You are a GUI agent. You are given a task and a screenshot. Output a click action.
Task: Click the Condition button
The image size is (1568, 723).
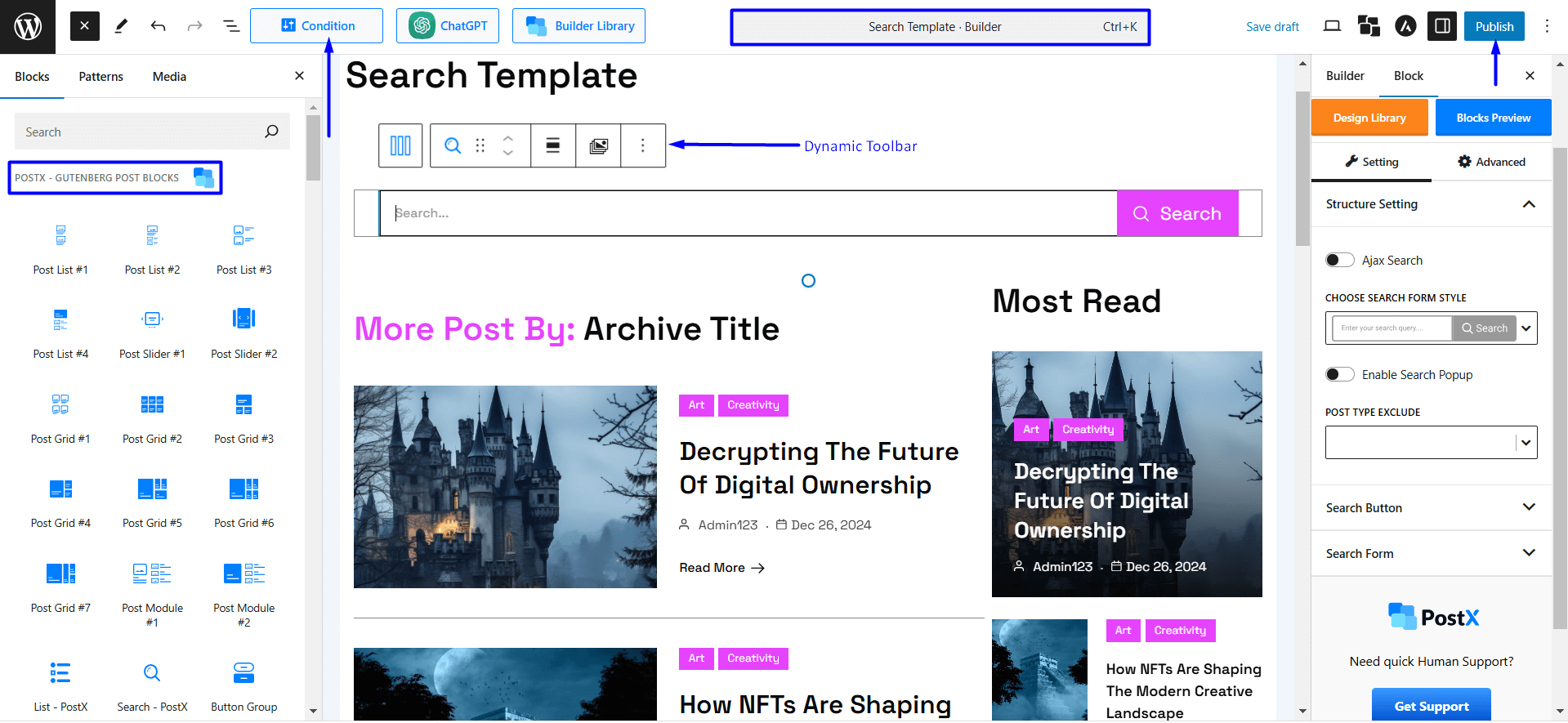click(316, 25)
